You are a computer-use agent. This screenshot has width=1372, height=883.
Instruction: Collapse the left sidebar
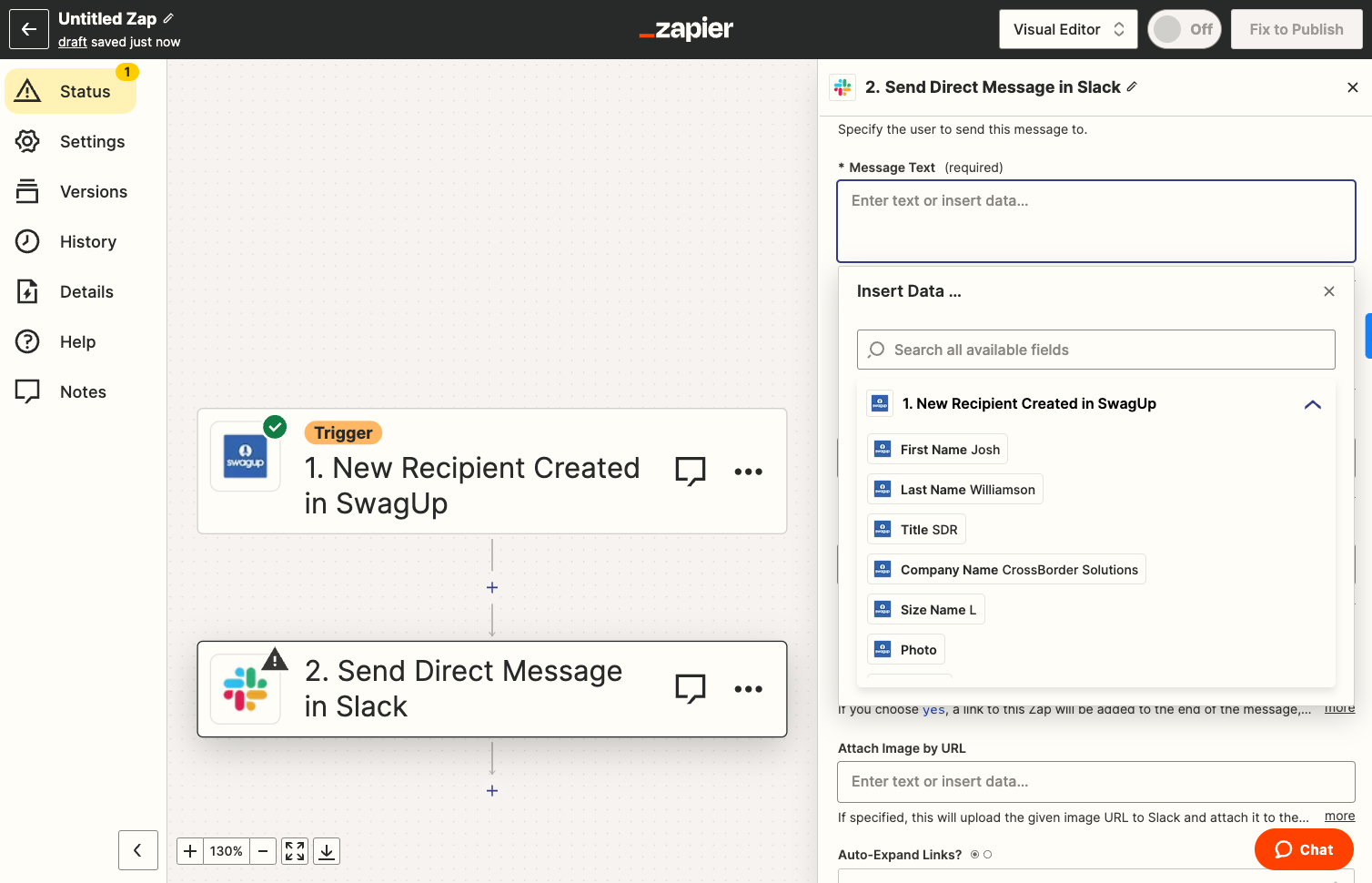click(x=138, y=850)
